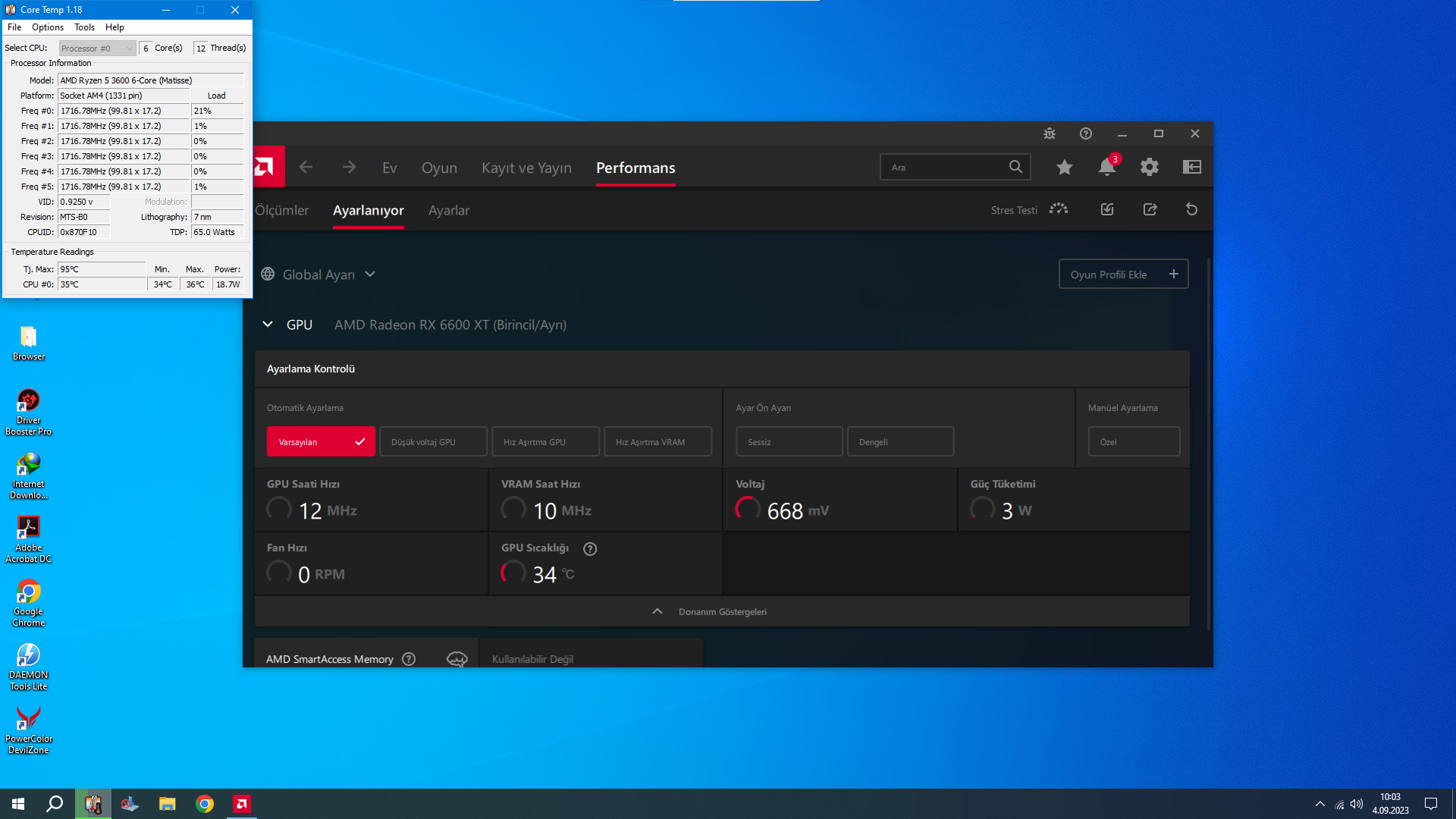Image resolution: width=1456 pixels, height=819 pixels.
Task: Click SmartAccess Memory help icon
Action: (409, 659)
